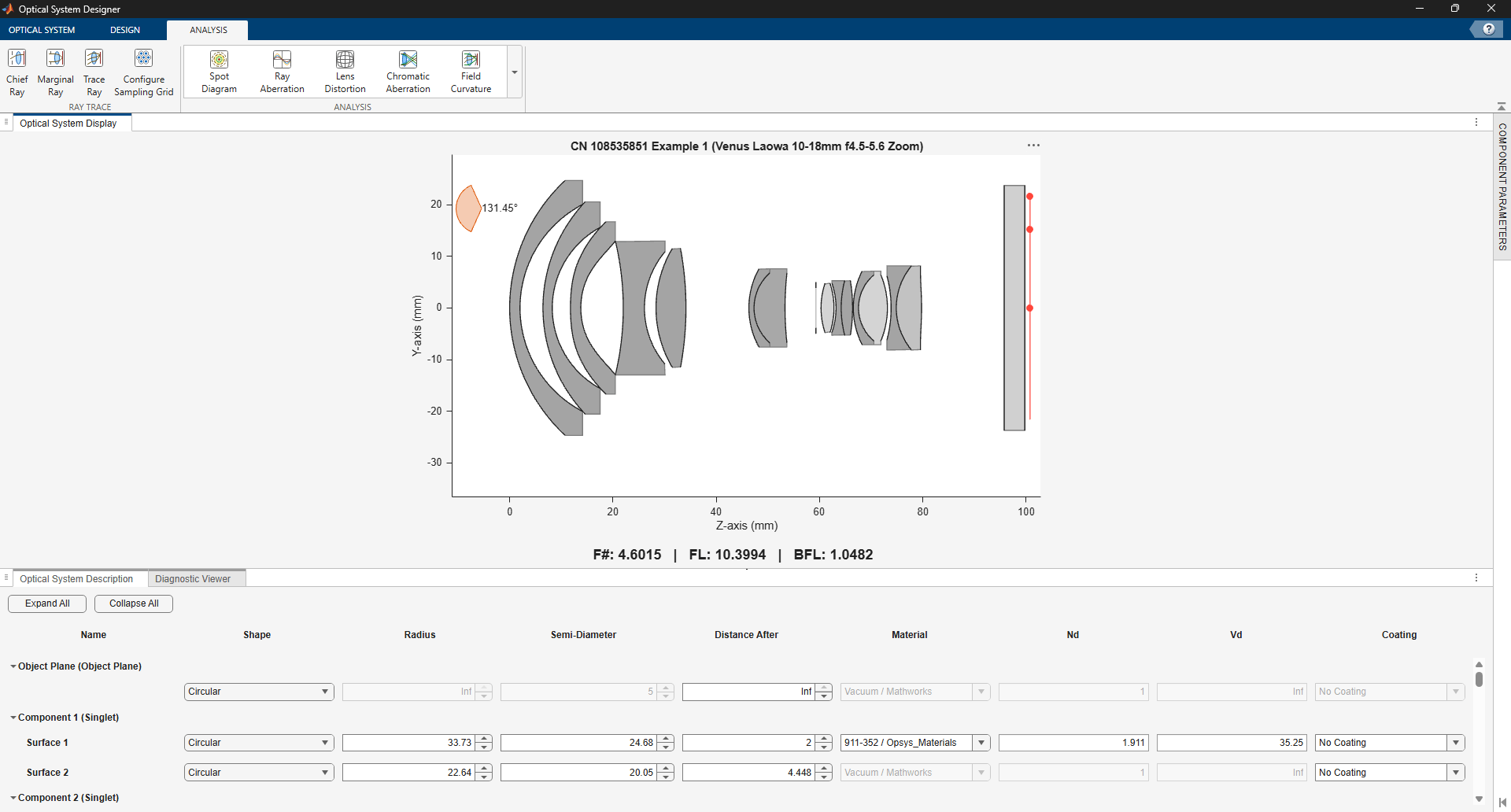Screen dimensions: 1511x812
Task: Run the Lens Distortion analysis
Action: pyautogui.click(x=345, y=72)
